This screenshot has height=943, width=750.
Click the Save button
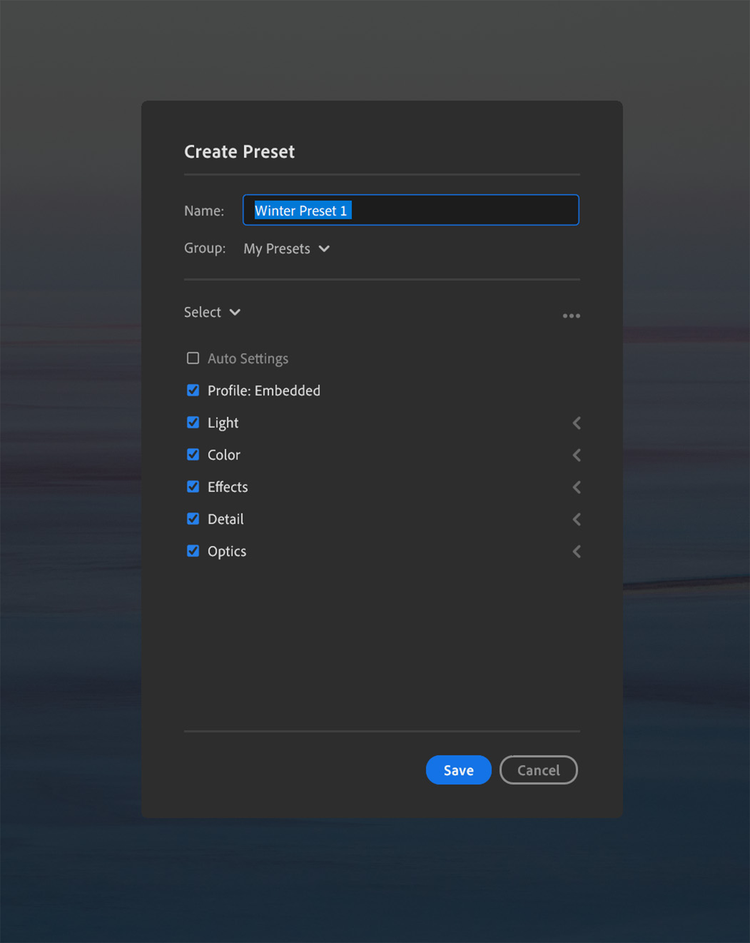(458, 770)
